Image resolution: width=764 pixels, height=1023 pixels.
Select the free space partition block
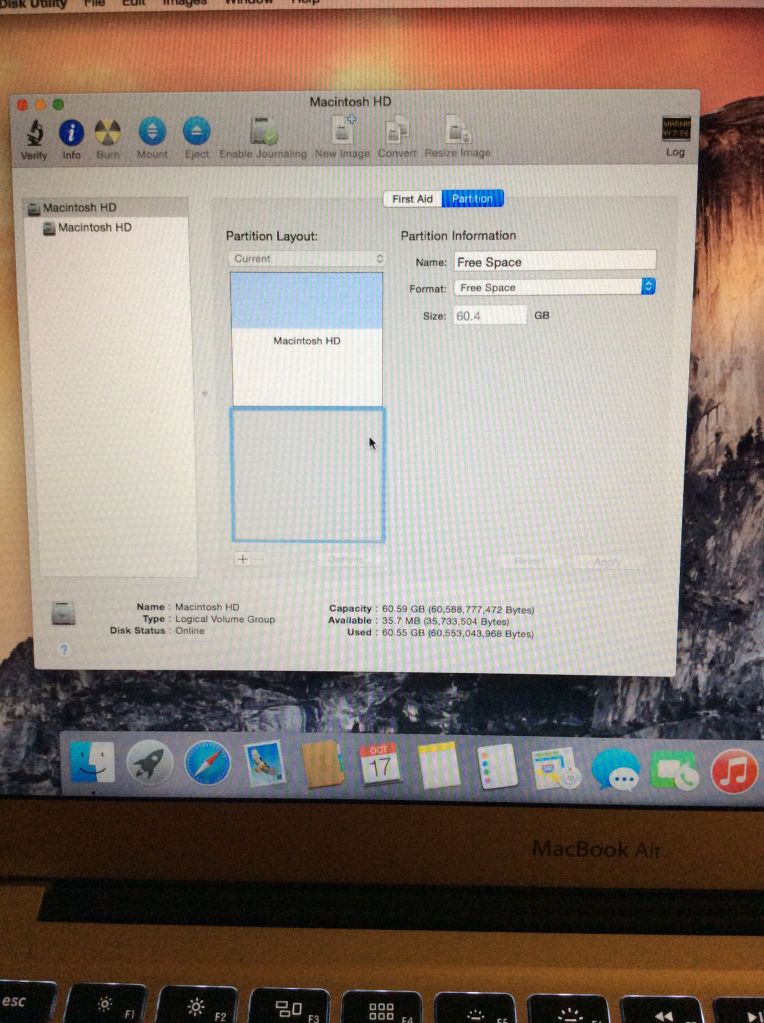[308, 474]
